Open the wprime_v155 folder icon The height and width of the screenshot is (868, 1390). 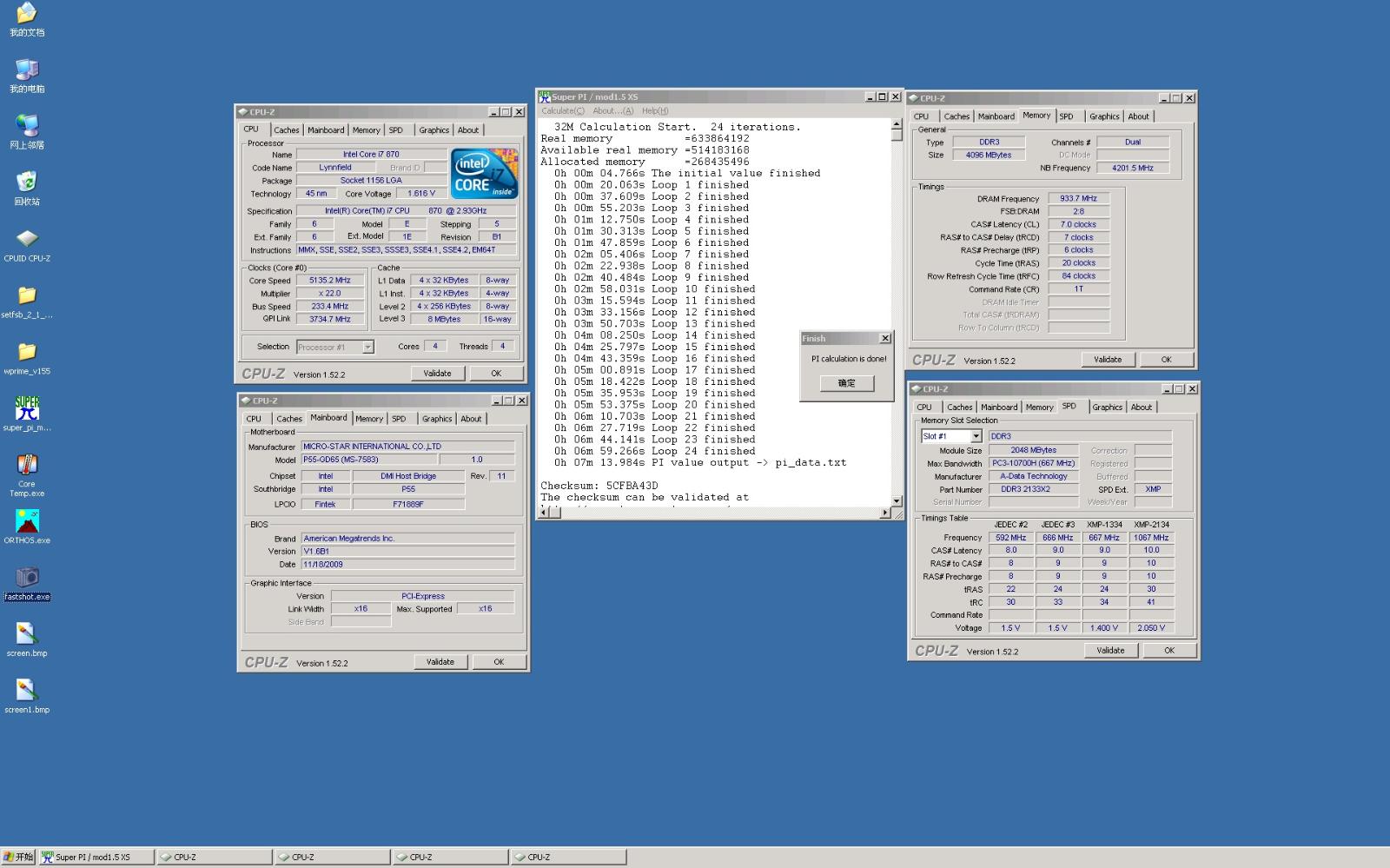click(x=27, y=357)
